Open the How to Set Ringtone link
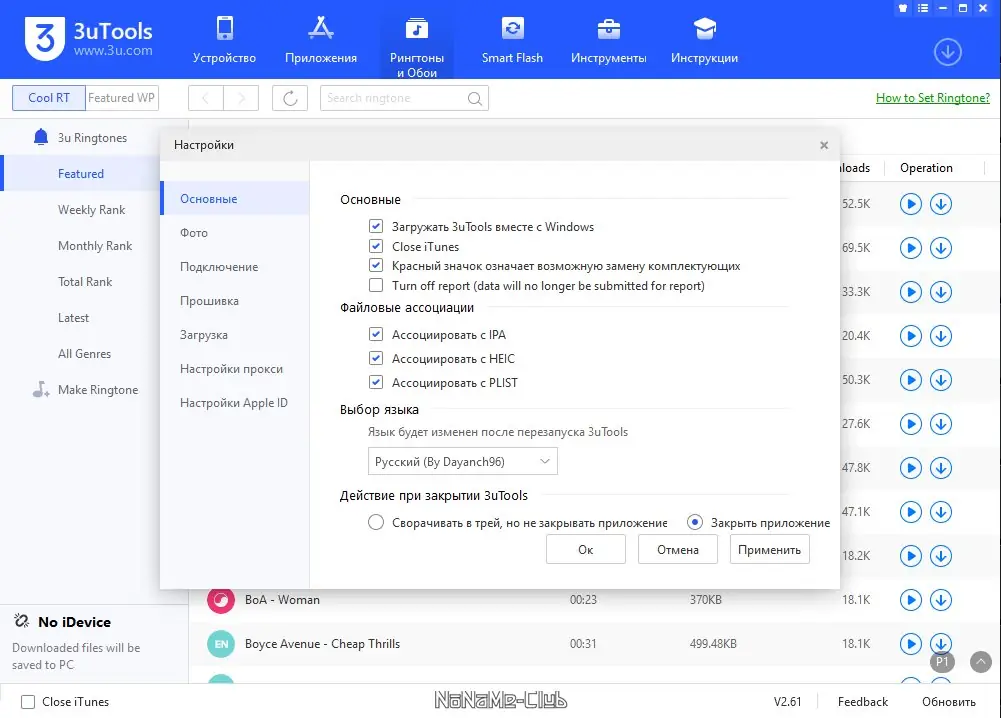 [x=933, y=98]
